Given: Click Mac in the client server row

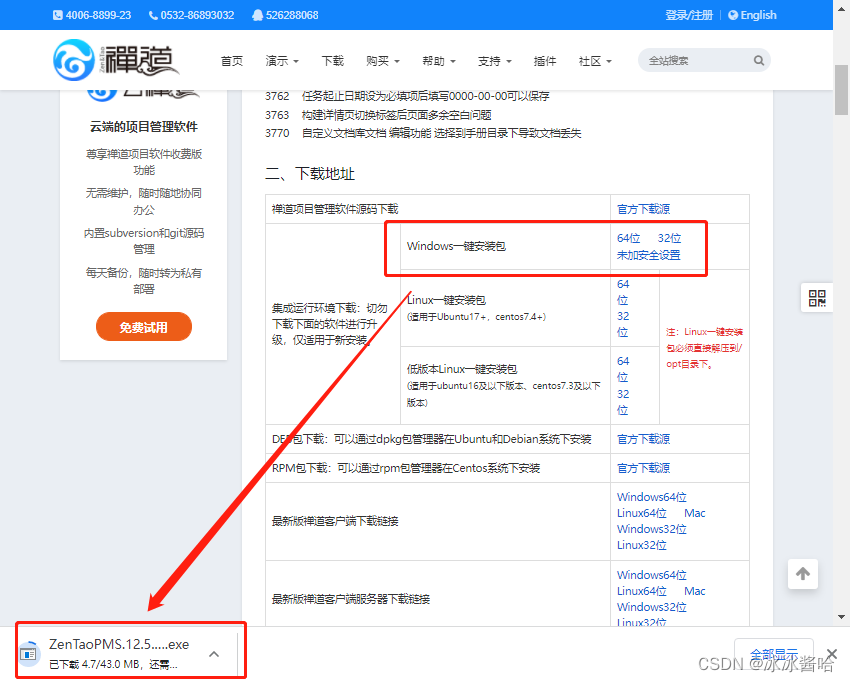Looking at the screenshot, I should pyautogui.click(x=694, y=591).
